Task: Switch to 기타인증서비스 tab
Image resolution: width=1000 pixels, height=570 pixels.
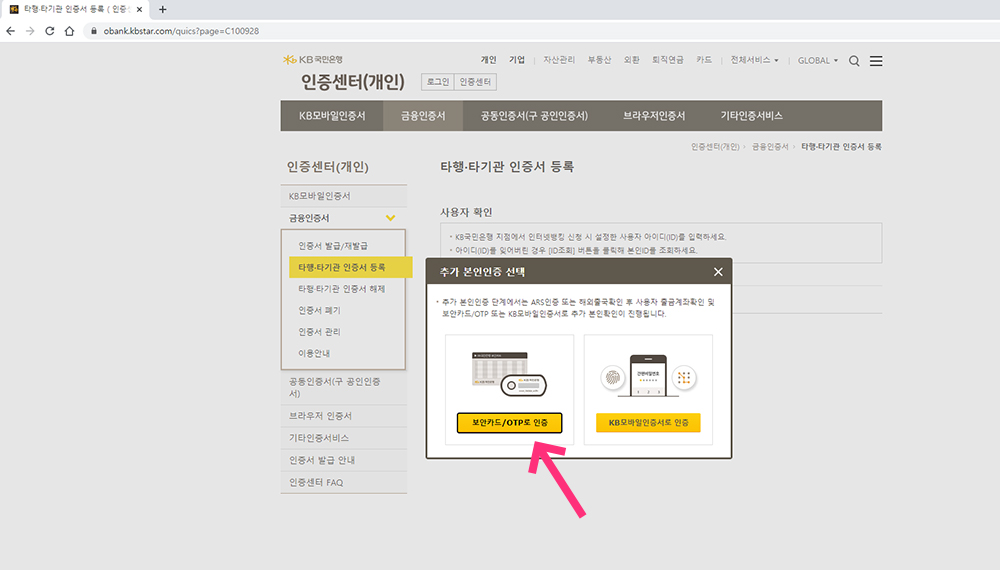Action: coord(751,115)
